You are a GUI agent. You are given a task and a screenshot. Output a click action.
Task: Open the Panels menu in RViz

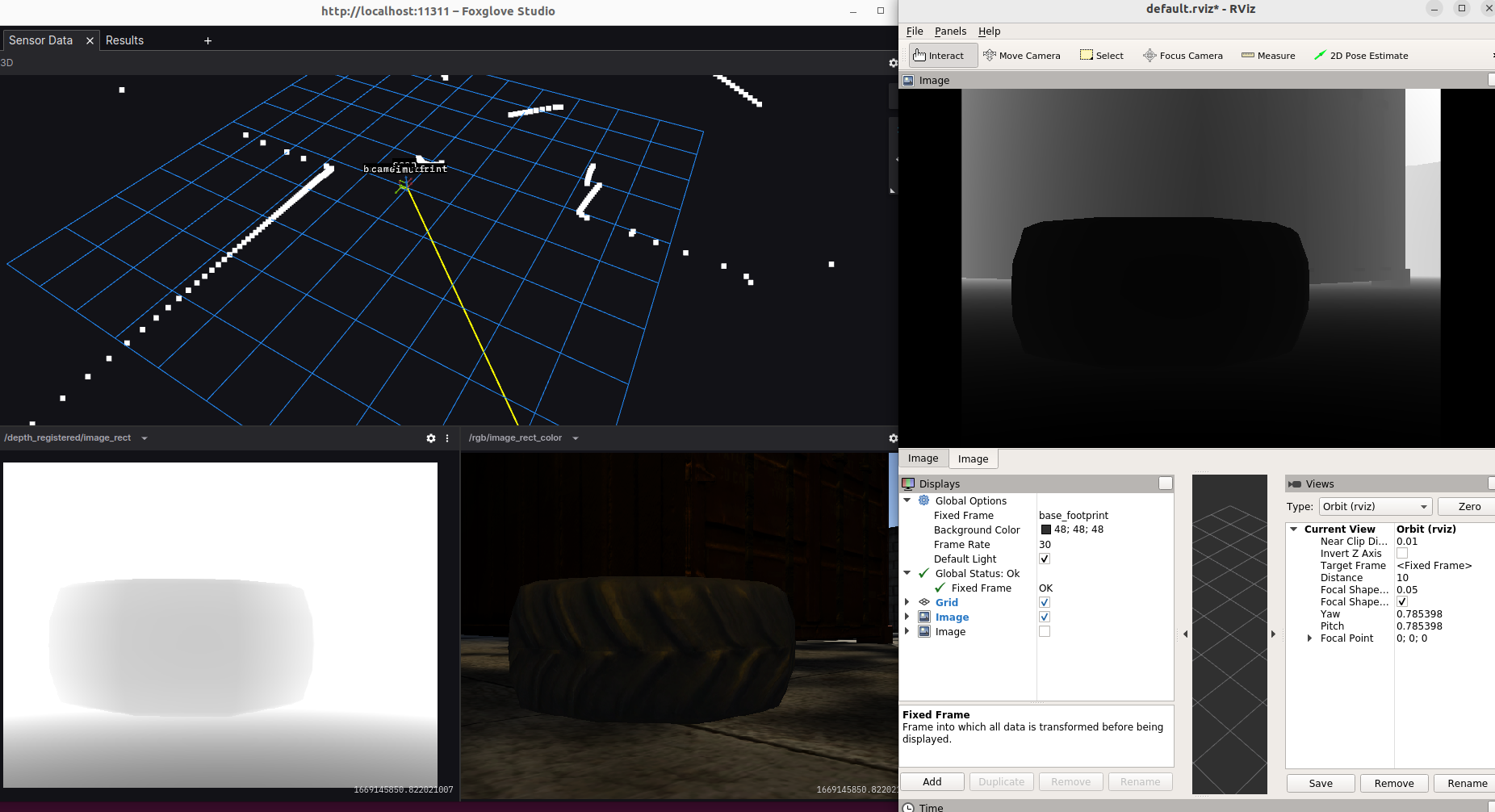pyautogui.click(x=950, y=31)
